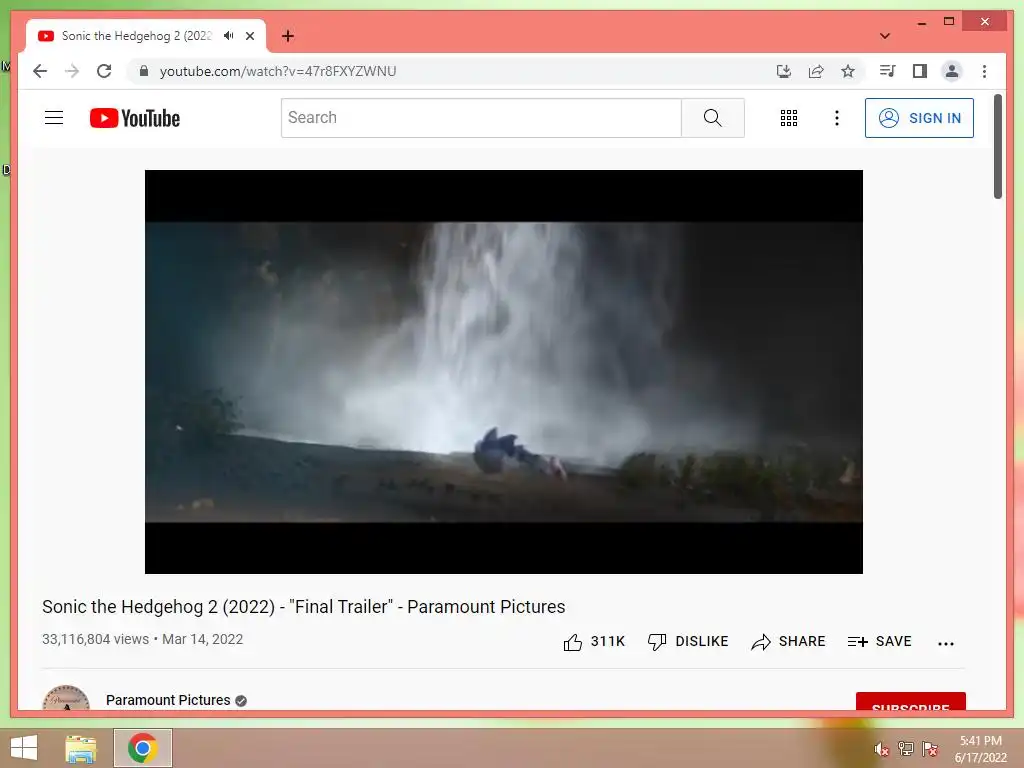Like the video with thumbs up 311K
Screen dimensions: 1024x768
click(594, 642)
